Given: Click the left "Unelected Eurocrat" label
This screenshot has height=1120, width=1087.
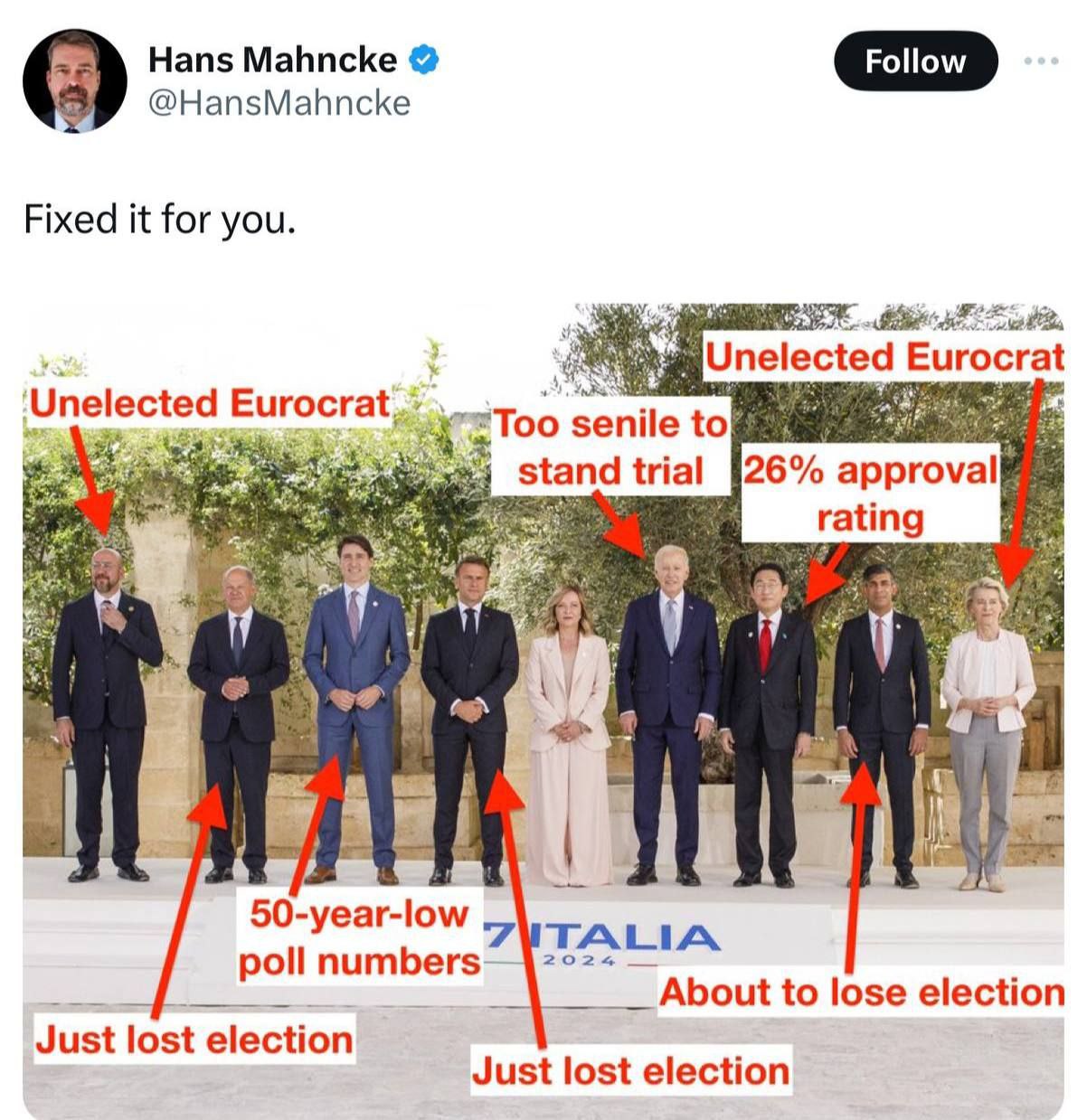Looking at the screenshot, I should pyautogui.click(x=209, y=403).
